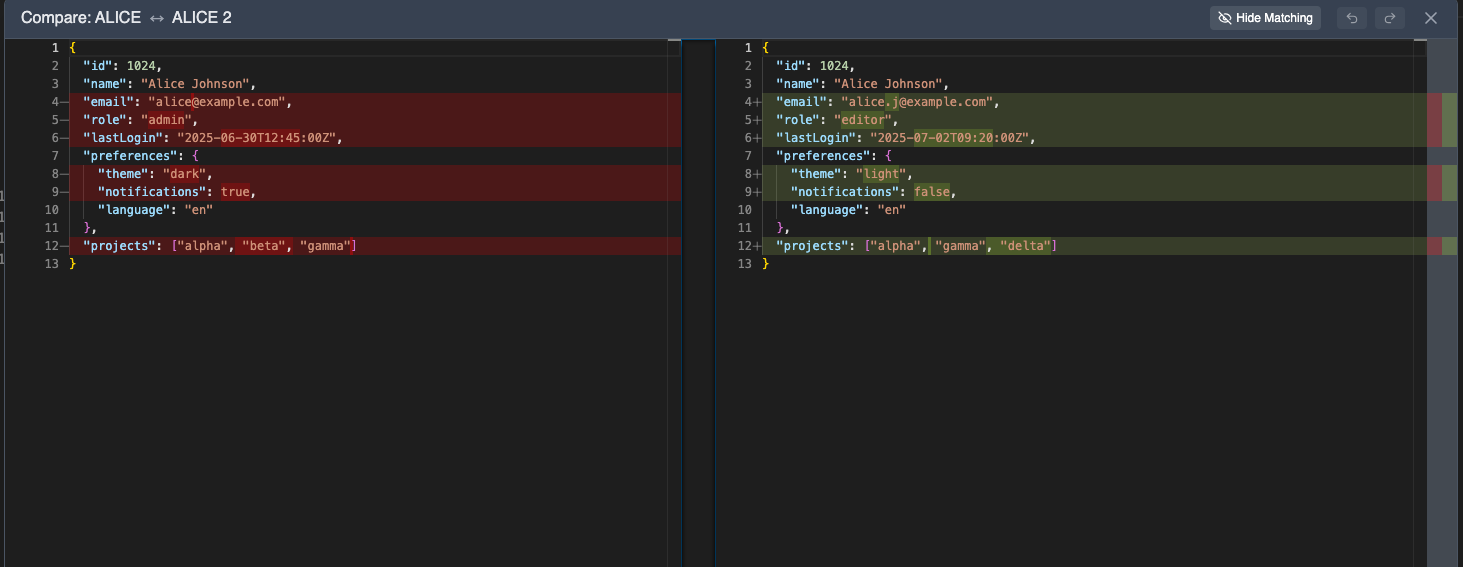Image resolution: width=1463 pixels, height=567 pixels.
Task: Close the Compare dialog with the X
Action: tap(1431, 18)
